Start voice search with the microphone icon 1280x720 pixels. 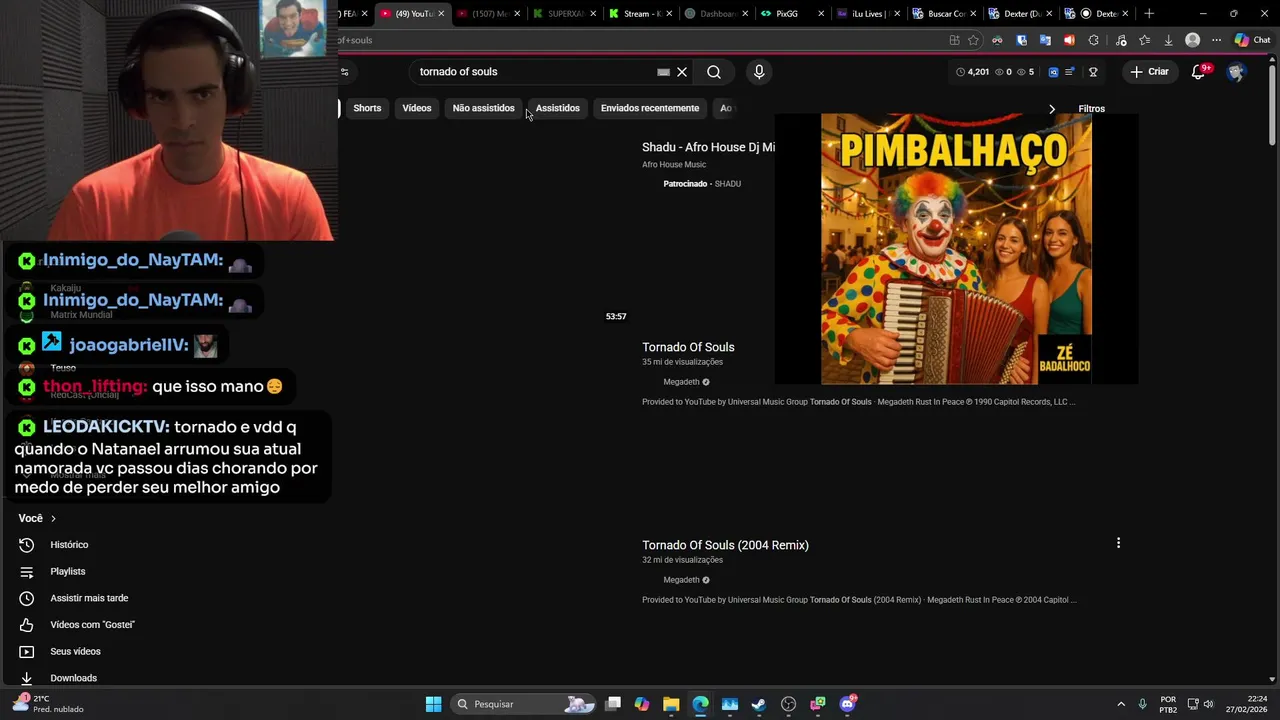point(759,72)
